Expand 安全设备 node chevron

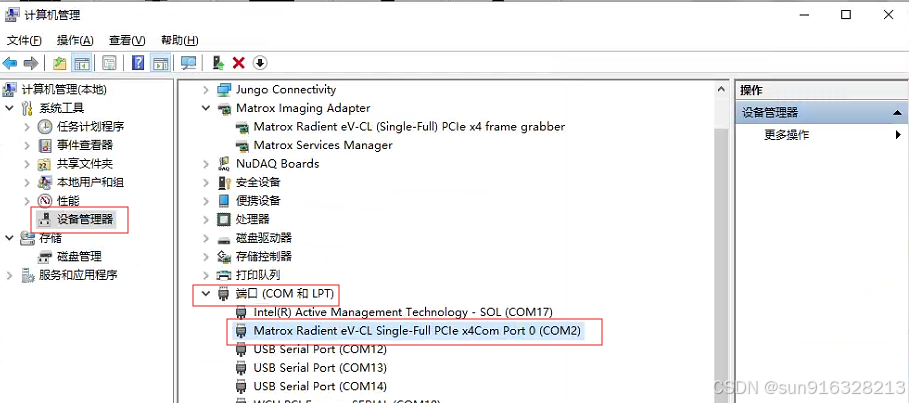point(205,183)
